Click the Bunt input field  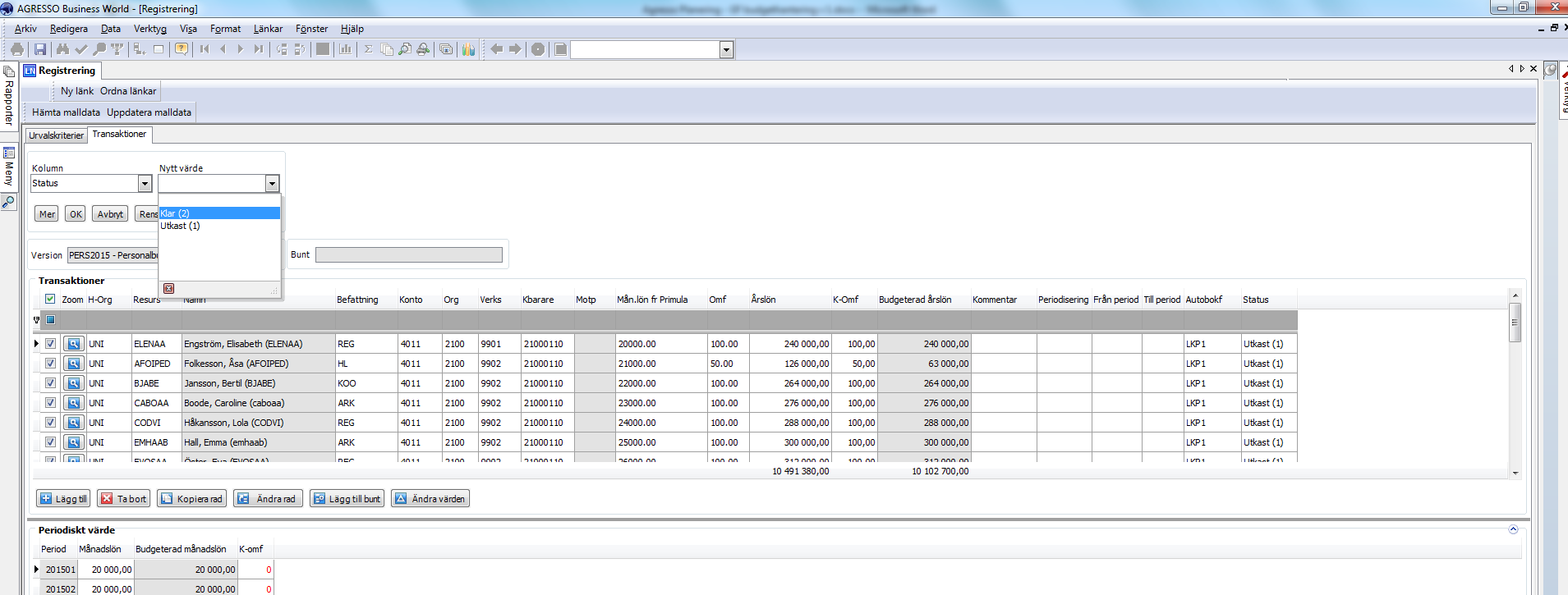pyautogui.click(x=409, y=255)
